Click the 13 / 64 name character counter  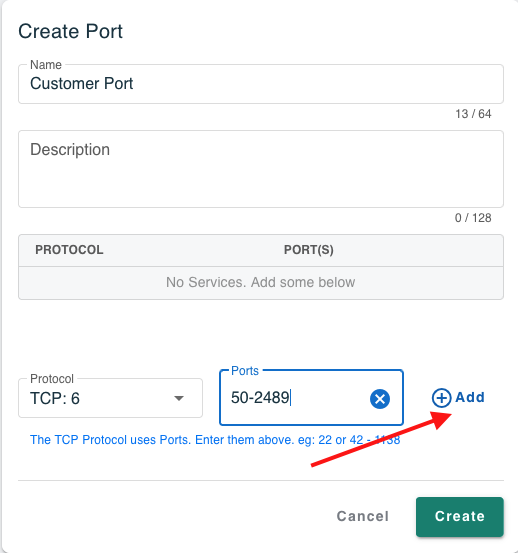(x=473, y=114)
